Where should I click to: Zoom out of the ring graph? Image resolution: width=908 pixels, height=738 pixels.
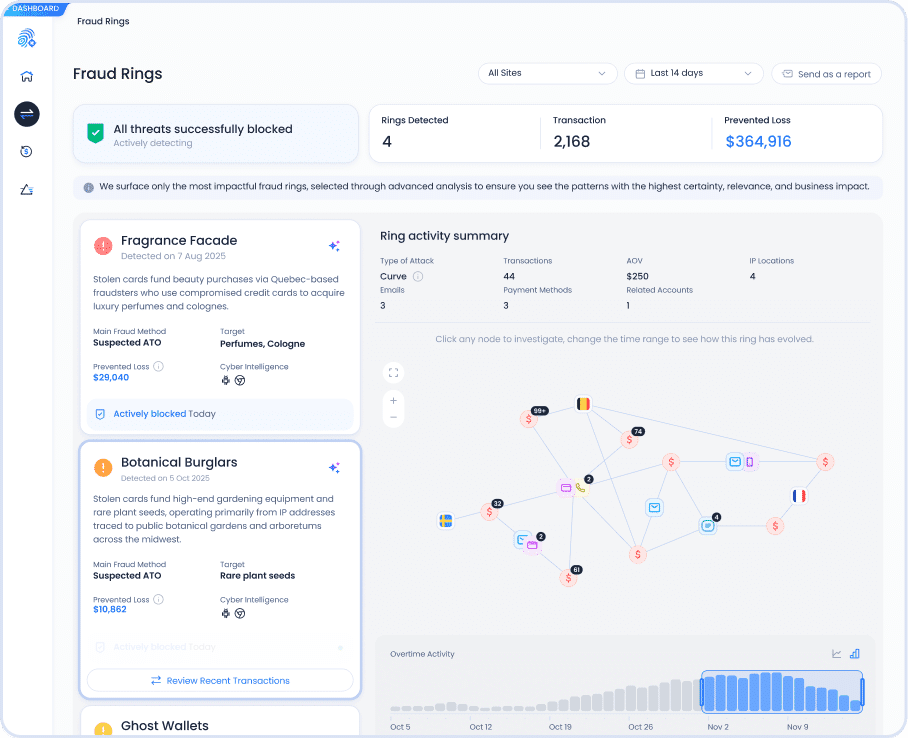click(x=394, y=418)
